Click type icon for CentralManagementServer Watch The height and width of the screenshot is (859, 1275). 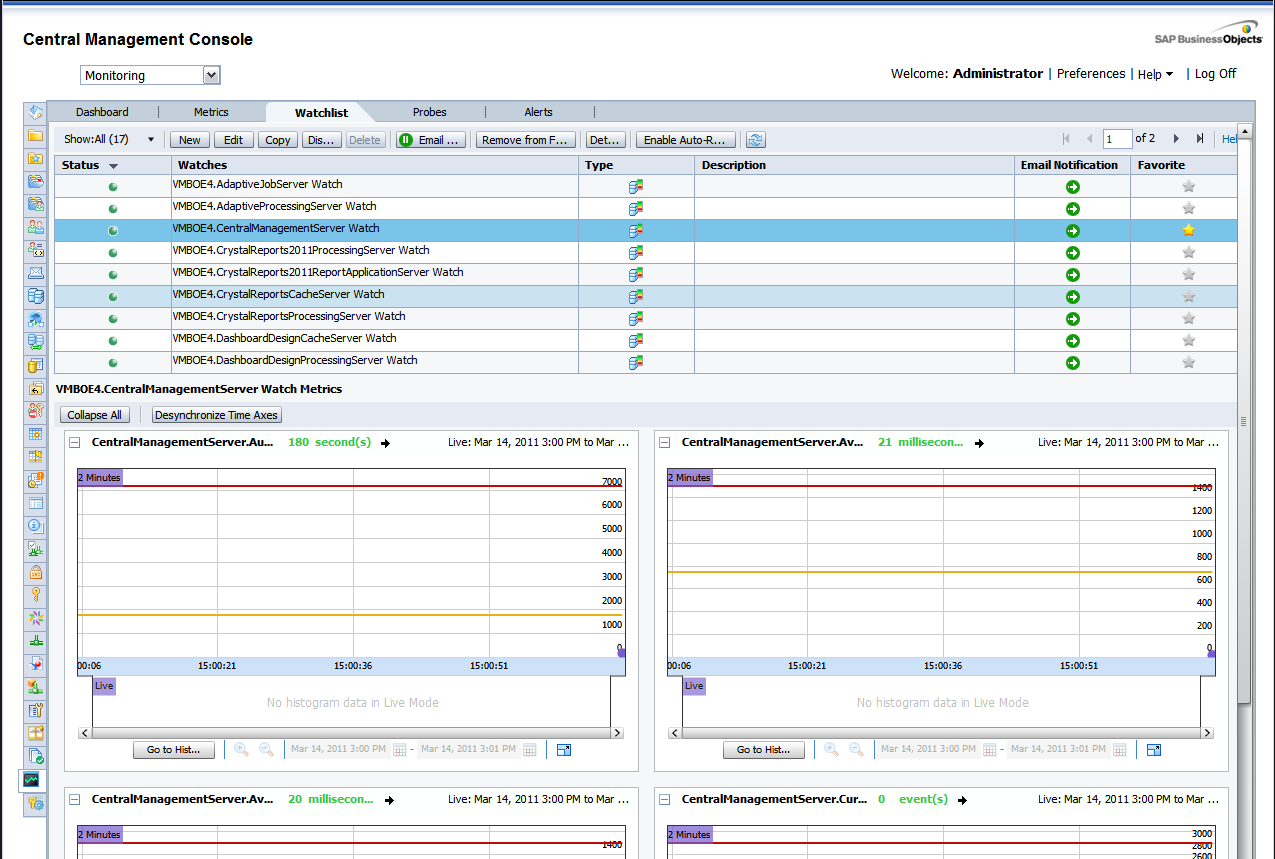point(635,230)
